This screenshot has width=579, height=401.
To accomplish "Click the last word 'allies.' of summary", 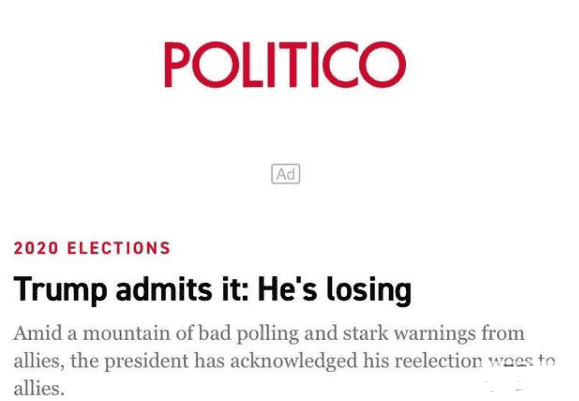I will (39, 388).
